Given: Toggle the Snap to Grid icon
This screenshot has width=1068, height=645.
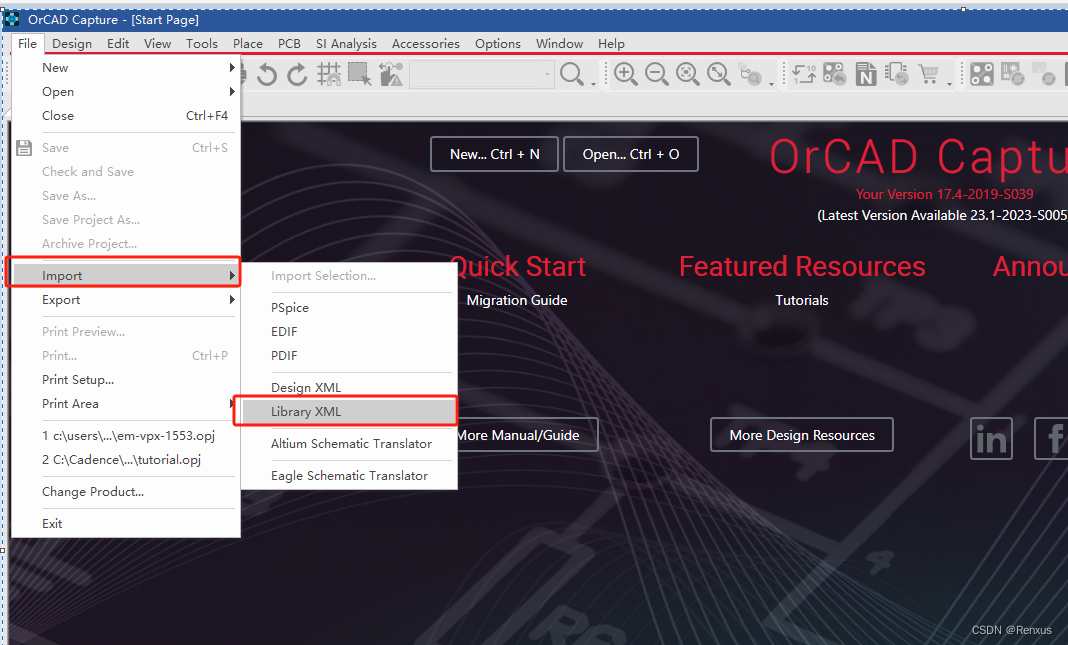Looking at the screenshot, I should pos(327,73).
